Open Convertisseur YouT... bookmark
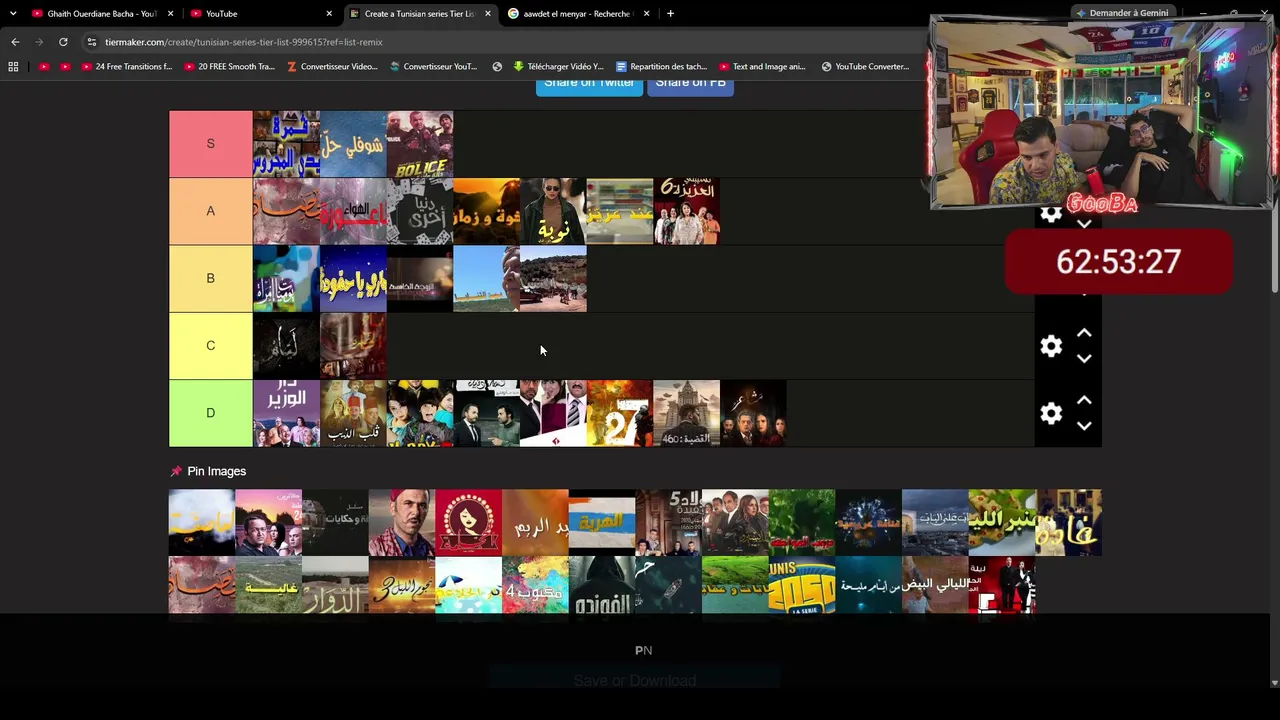The height and width of the screenshot is (720, 1280). coord(434,67)
